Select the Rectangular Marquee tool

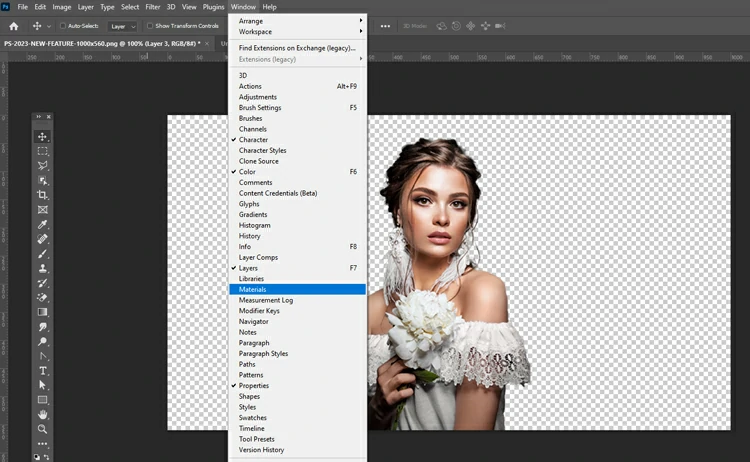(x=43, y=151)
